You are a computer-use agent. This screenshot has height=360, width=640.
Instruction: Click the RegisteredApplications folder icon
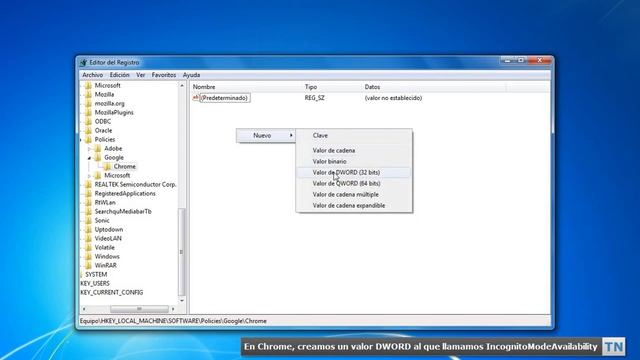click(x=88, y=193)
